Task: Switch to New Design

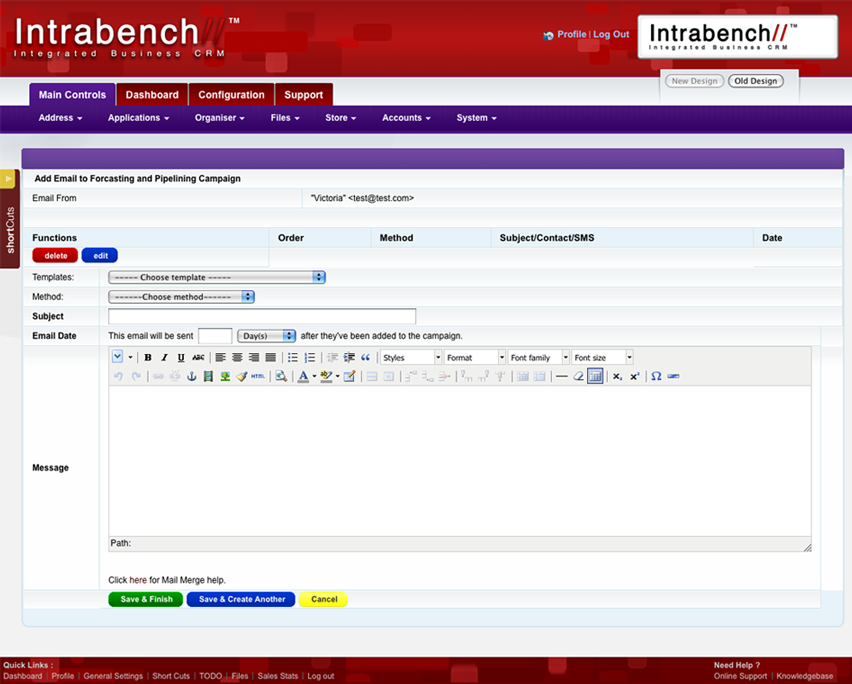Action: pos(694,81)
